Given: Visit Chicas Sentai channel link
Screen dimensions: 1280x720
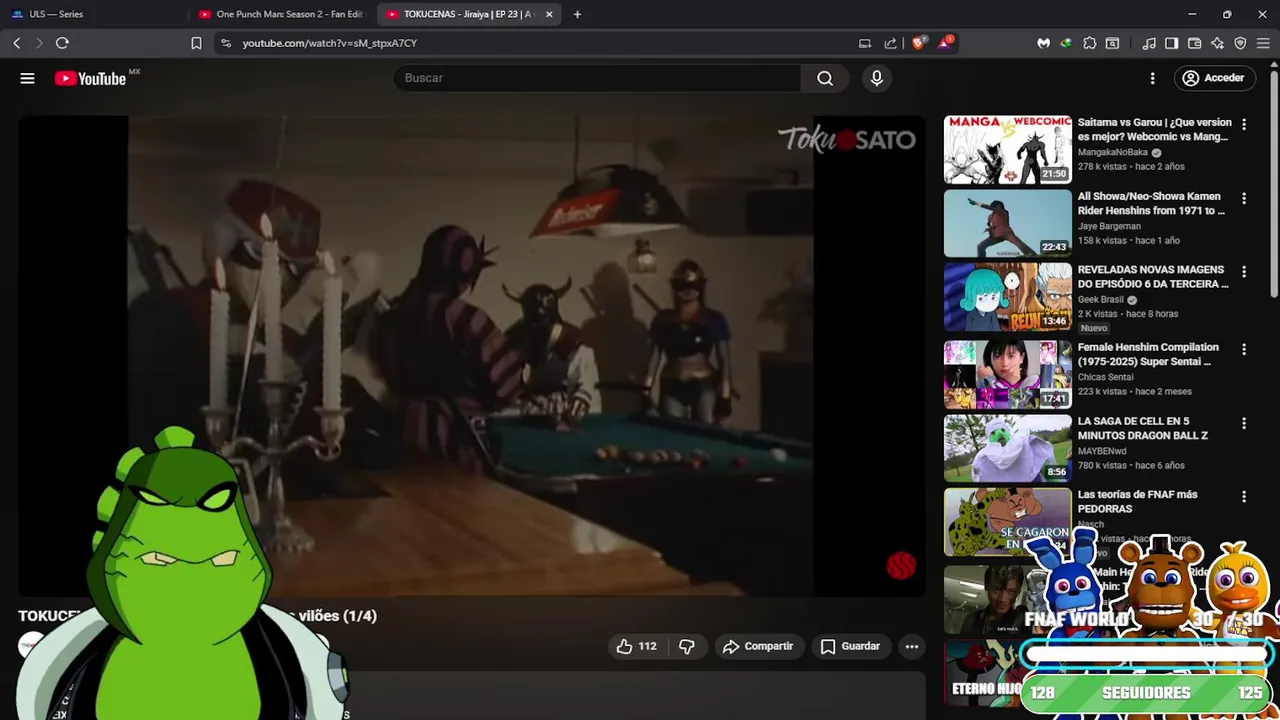Looking at the screenshot, I should [x=1105, y=377].
